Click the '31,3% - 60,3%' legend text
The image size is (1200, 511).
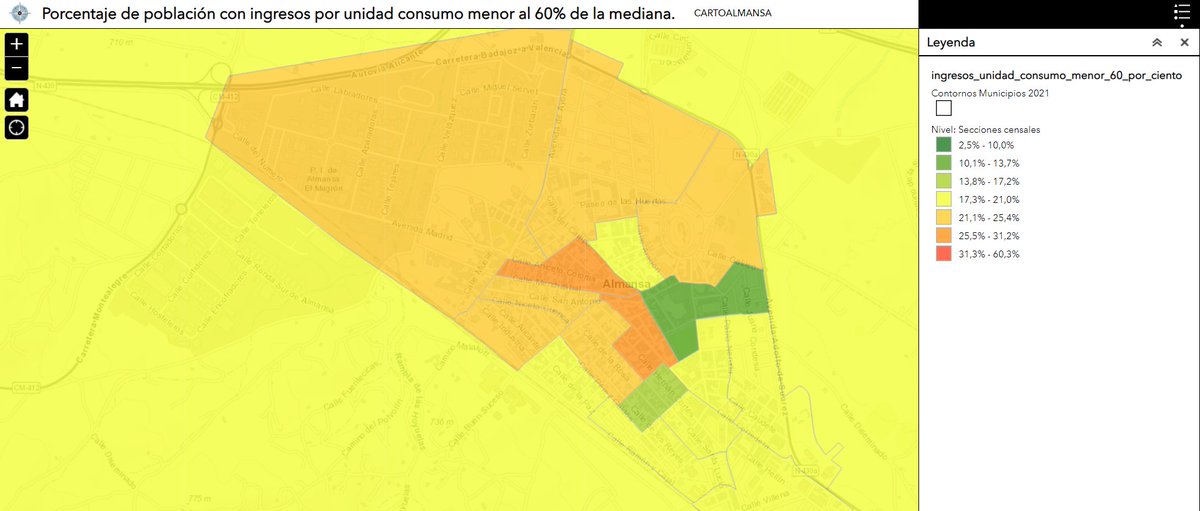click(990, 254)
